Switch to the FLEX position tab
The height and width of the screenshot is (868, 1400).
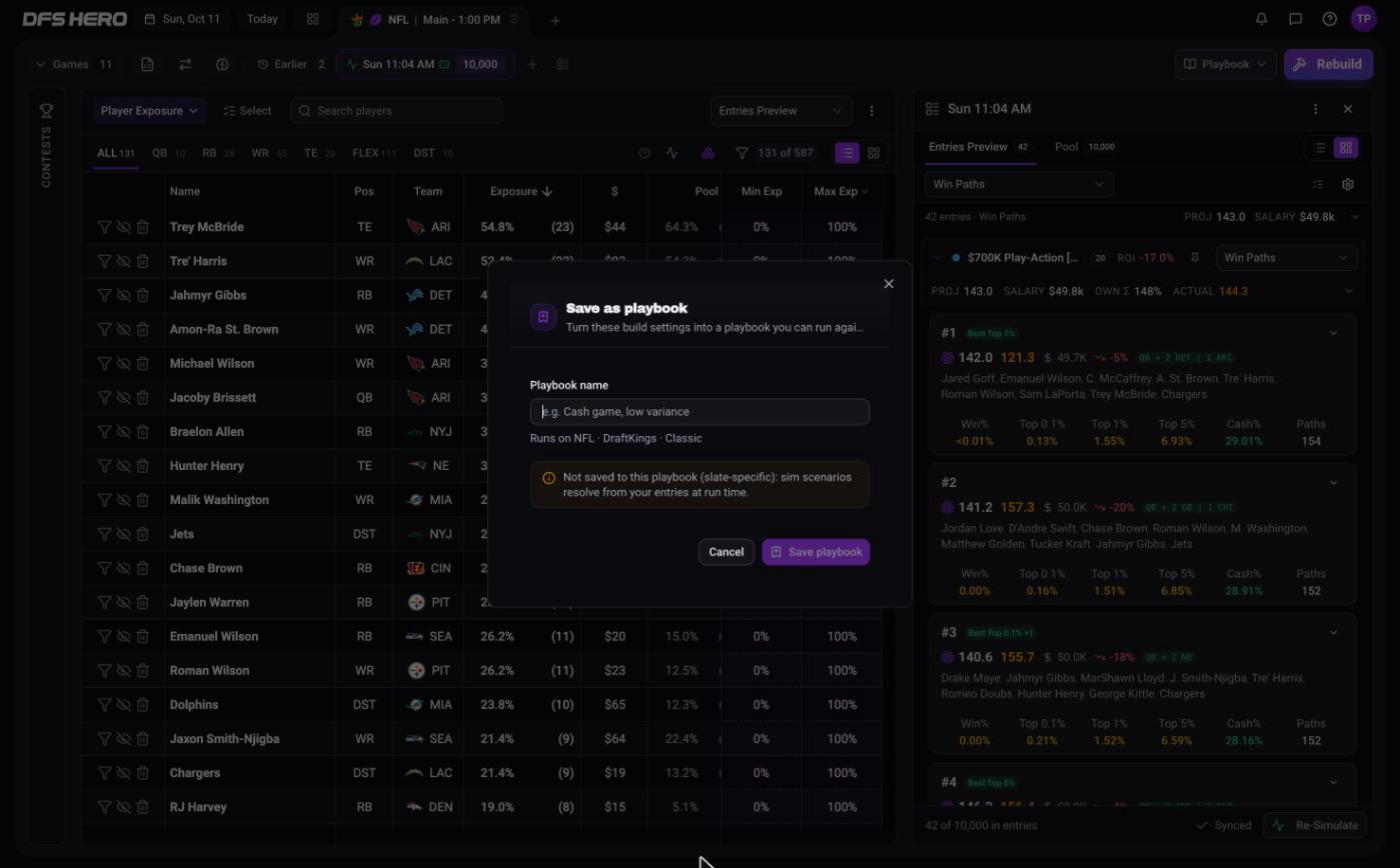pos(374,153)
